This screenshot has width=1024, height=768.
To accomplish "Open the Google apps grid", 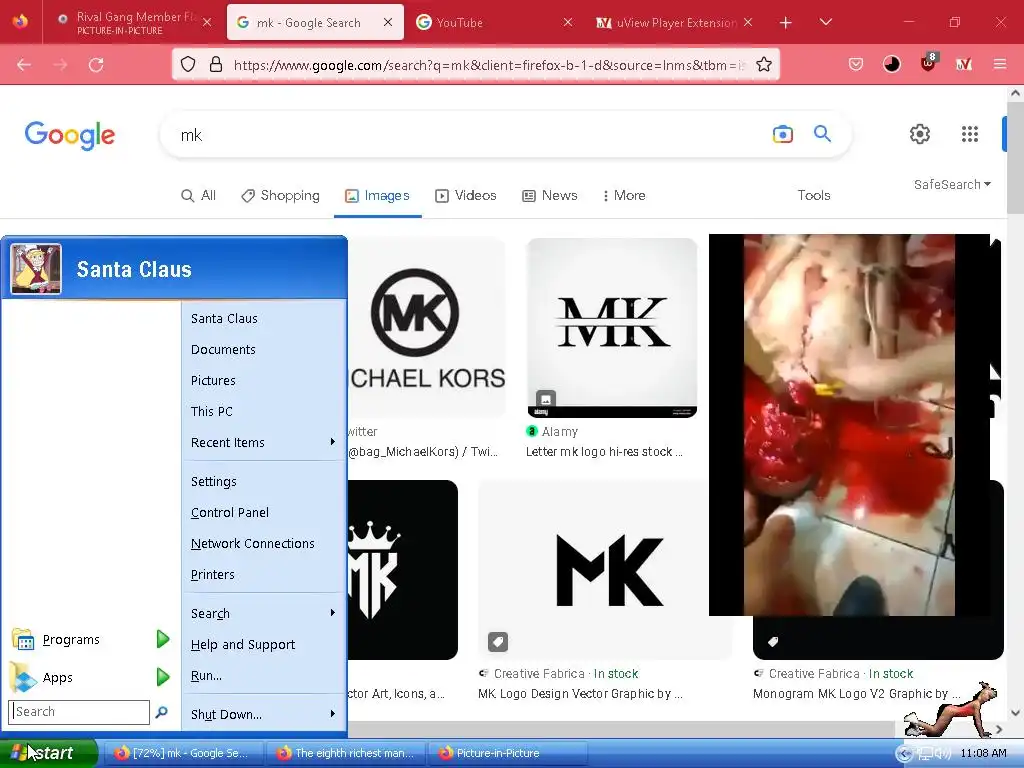I will click(x=970, y=134).
